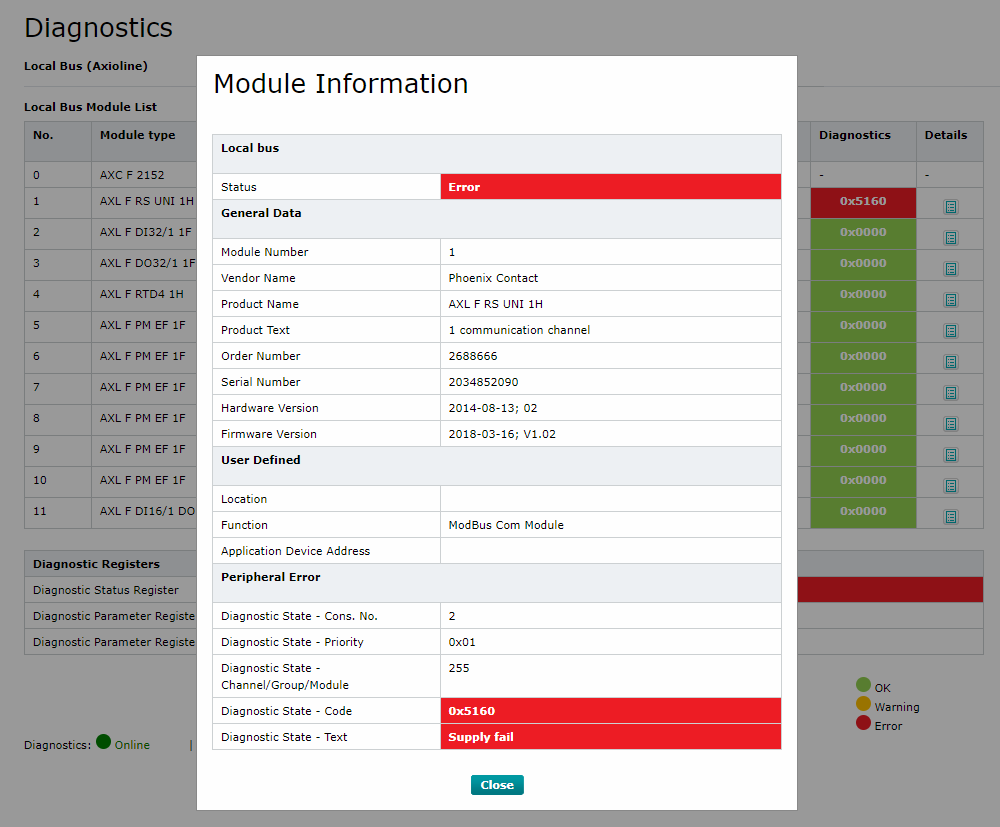
Task: Click red 0x5160 diagnostics cell in module list
Action: (862, 201)
